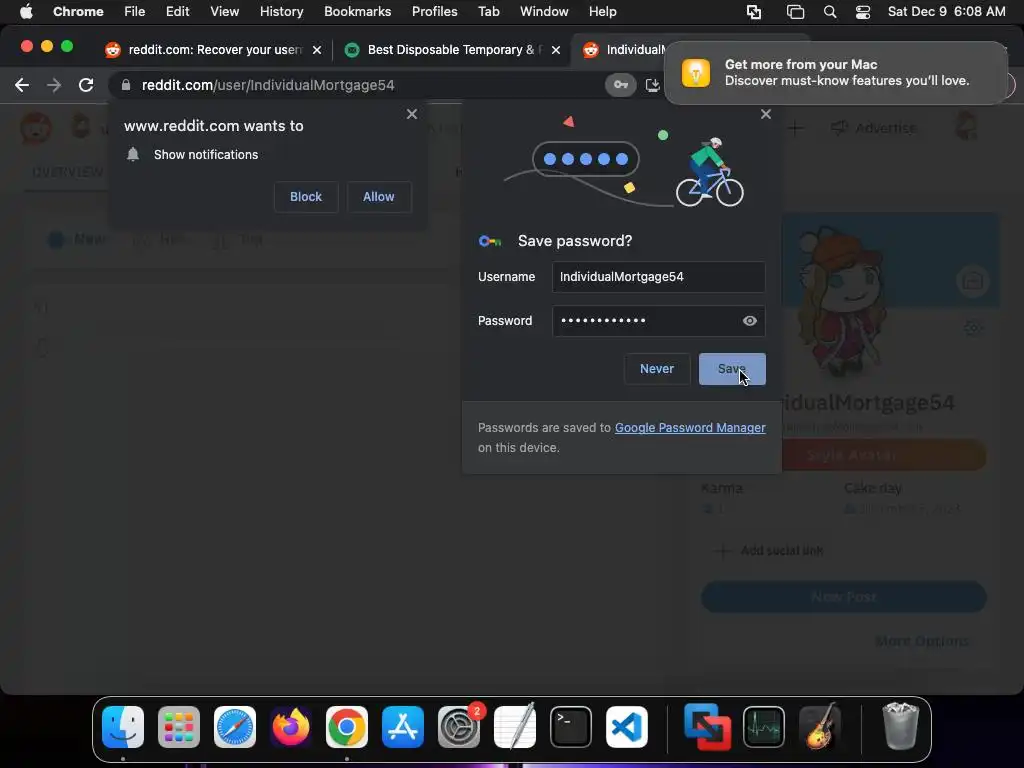Click the install app icon in address bar
The height and width of the screenshot is (768, 1024).
point(652,85)
